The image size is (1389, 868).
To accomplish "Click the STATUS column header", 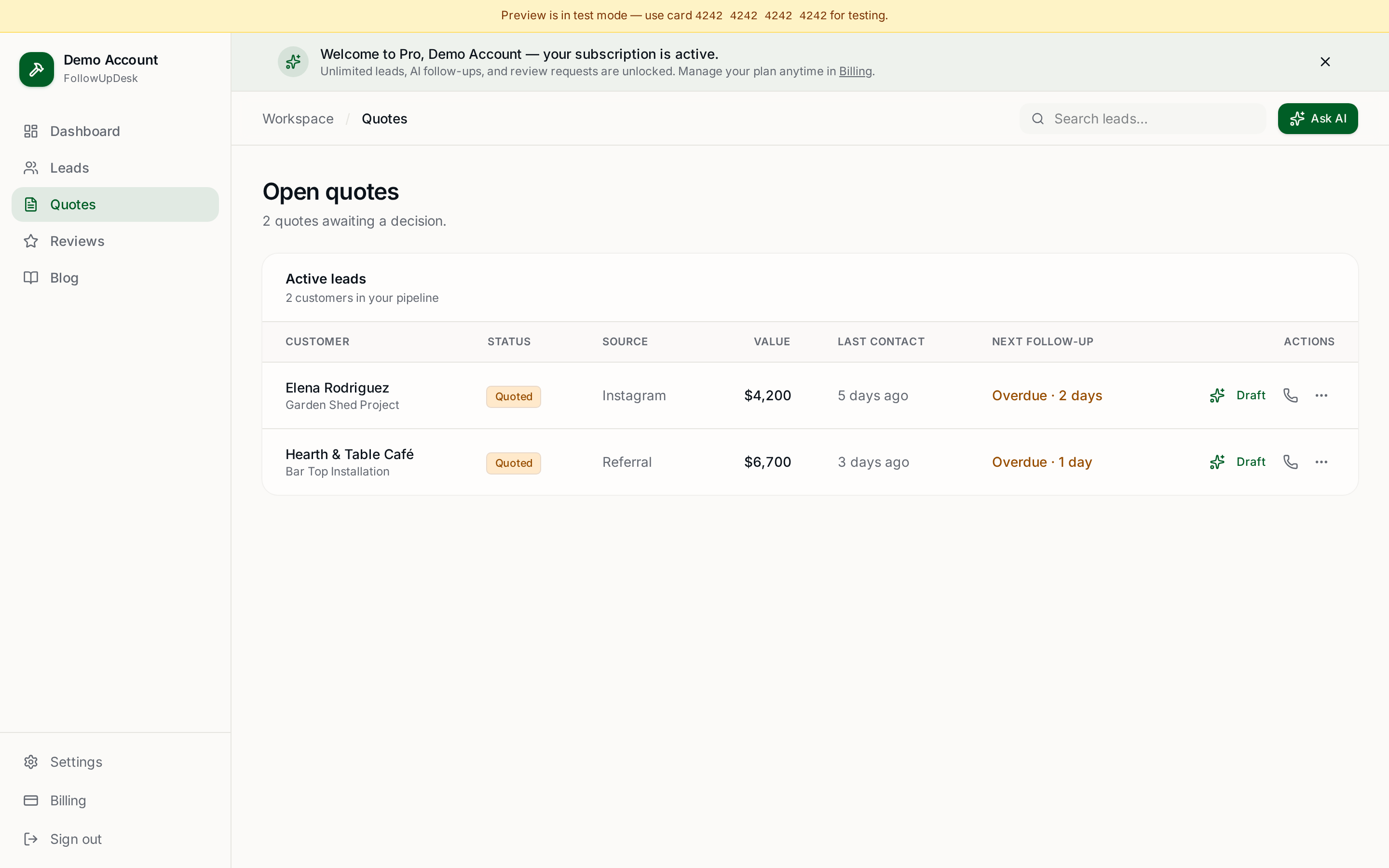I will click(x=509, y=341).
